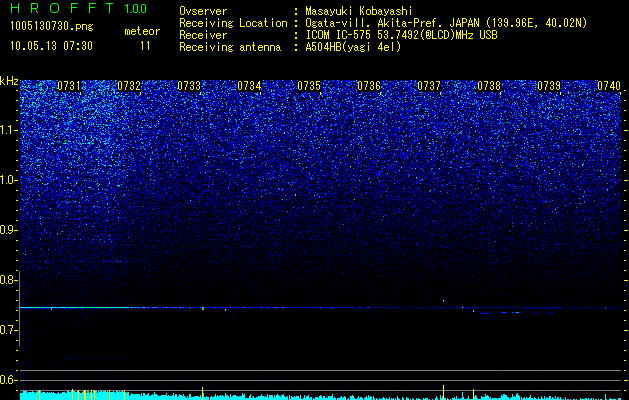Click the red meteor echo dot near 0737
Viewport: 629px width, 400px height.
pyautogui.click(x=443, y=301)
